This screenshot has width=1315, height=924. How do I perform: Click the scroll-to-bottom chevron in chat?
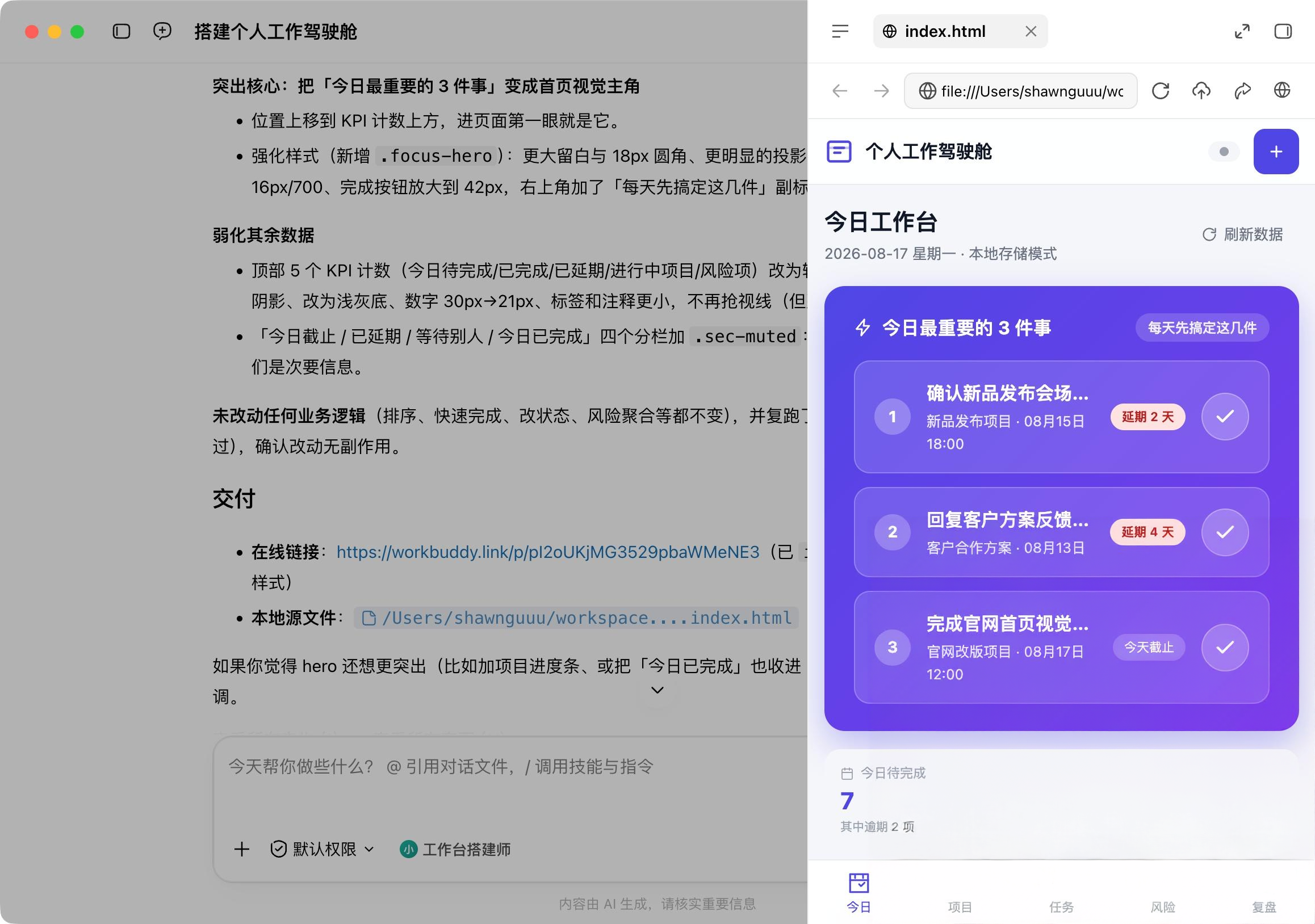(657, 690)
